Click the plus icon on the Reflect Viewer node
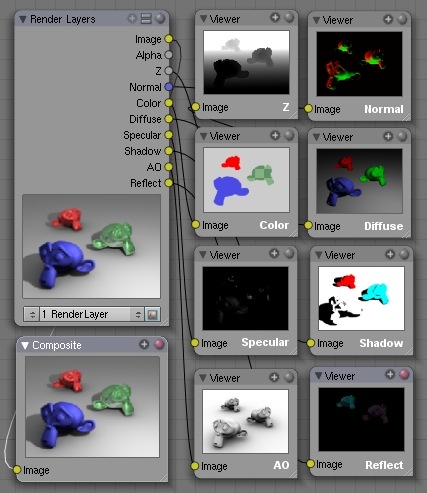Screen dimensions: 427x493 390,374
